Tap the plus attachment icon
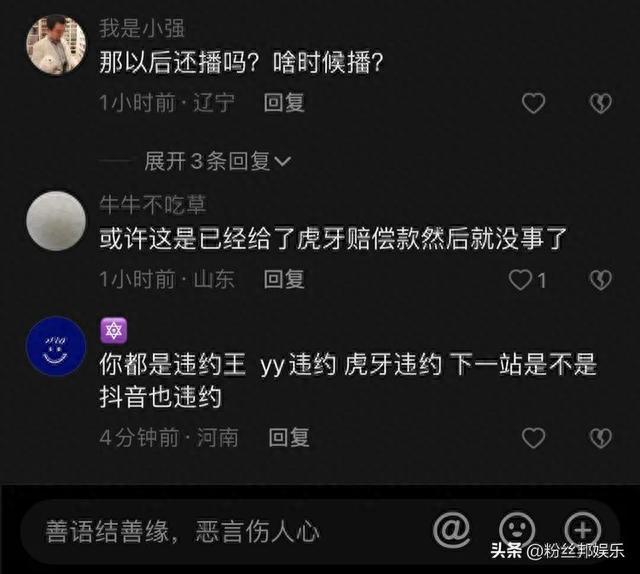The width and height of the screenshot is (640, 574). pos(582,530)
